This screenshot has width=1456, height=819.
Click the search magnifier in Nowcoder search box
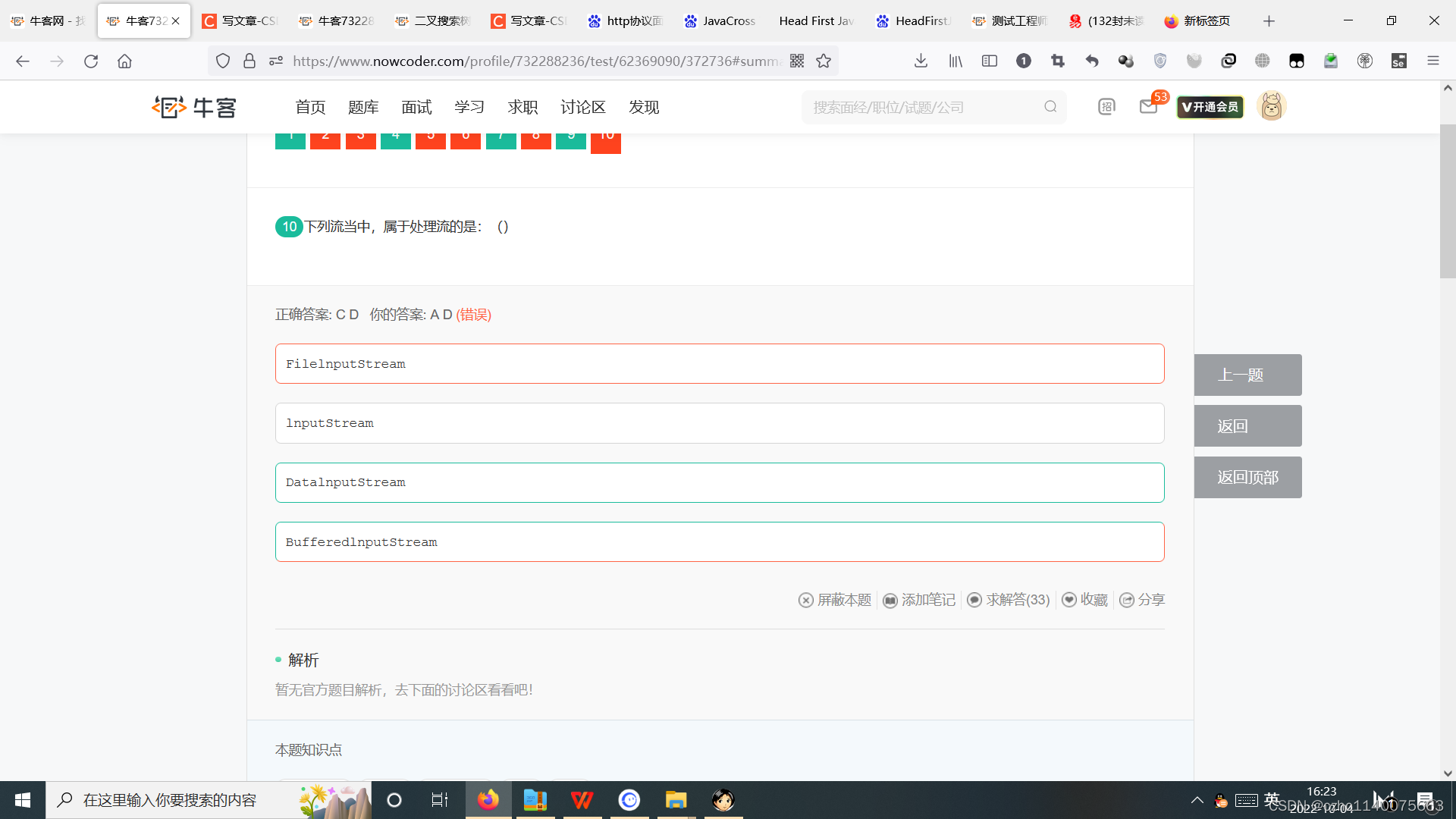pos(1050,107)
